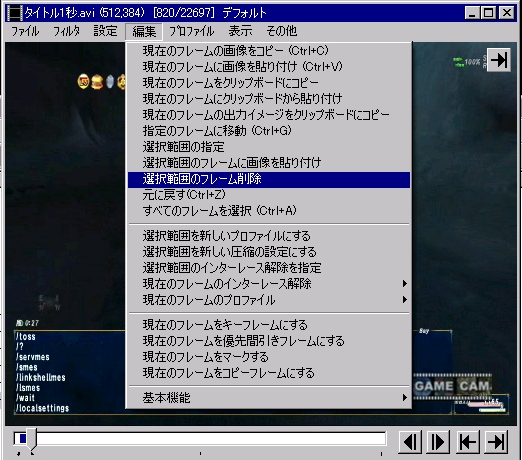Select 選択範囲のインターレース解除を指定

[x=269, y=268]
